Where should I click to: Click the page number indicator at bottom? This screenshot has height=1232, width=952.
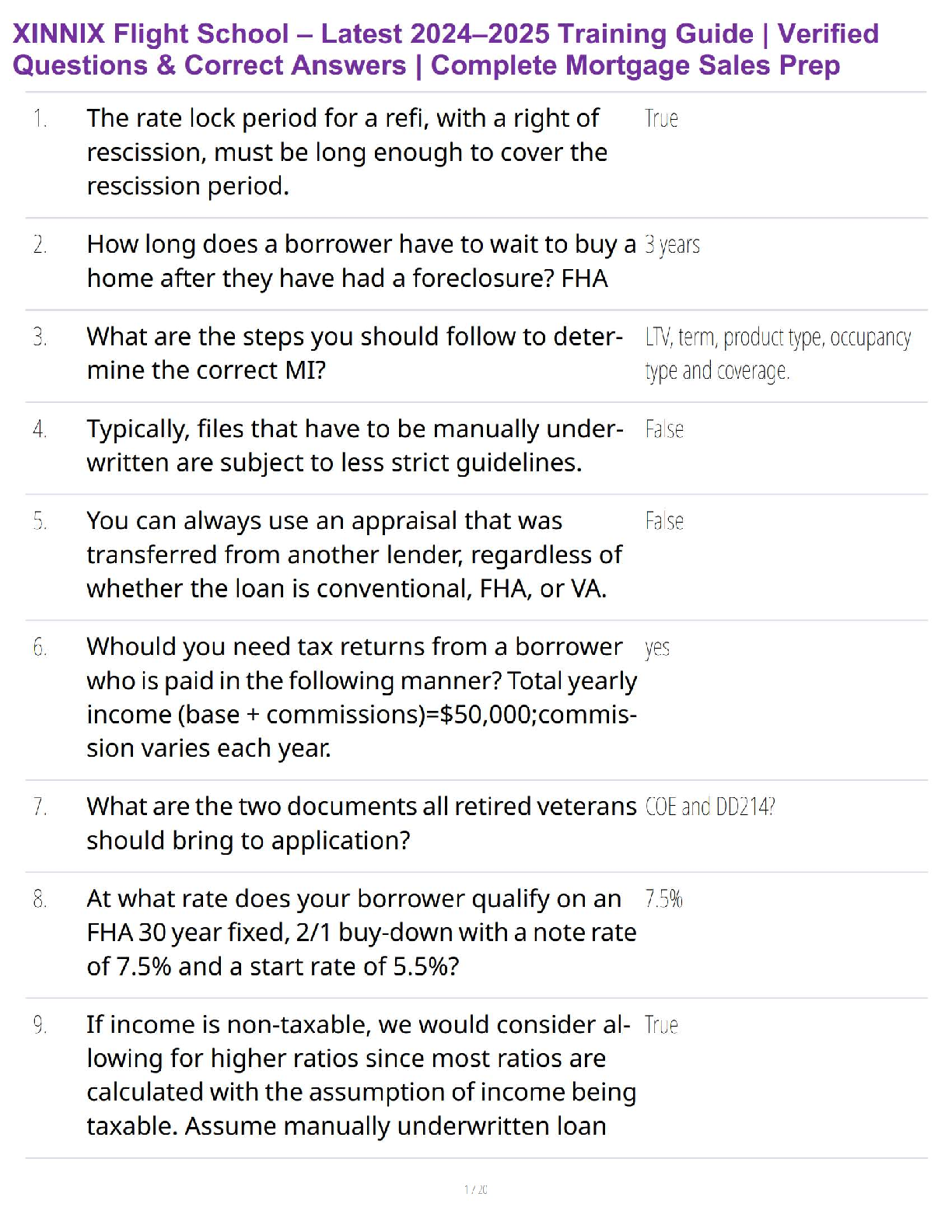[476, 1189]
